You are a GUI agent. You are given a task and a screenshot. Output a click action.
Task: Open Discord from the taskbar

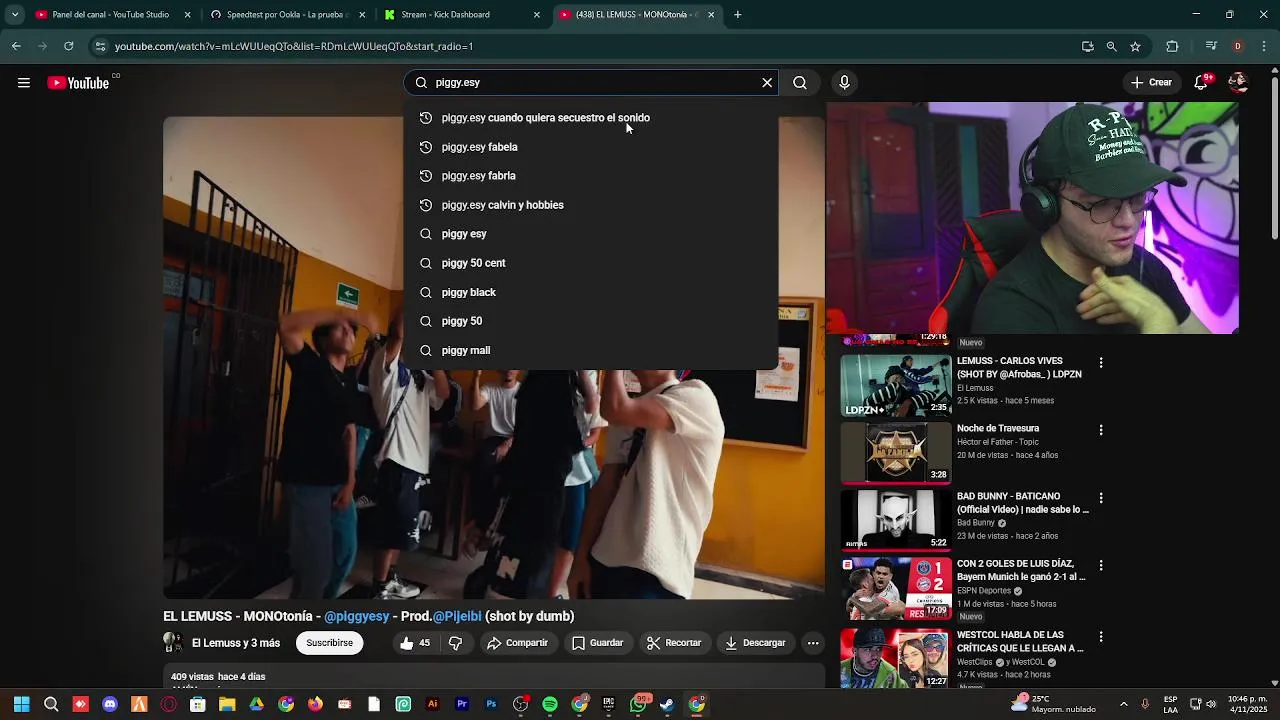[x=110, y=705]
